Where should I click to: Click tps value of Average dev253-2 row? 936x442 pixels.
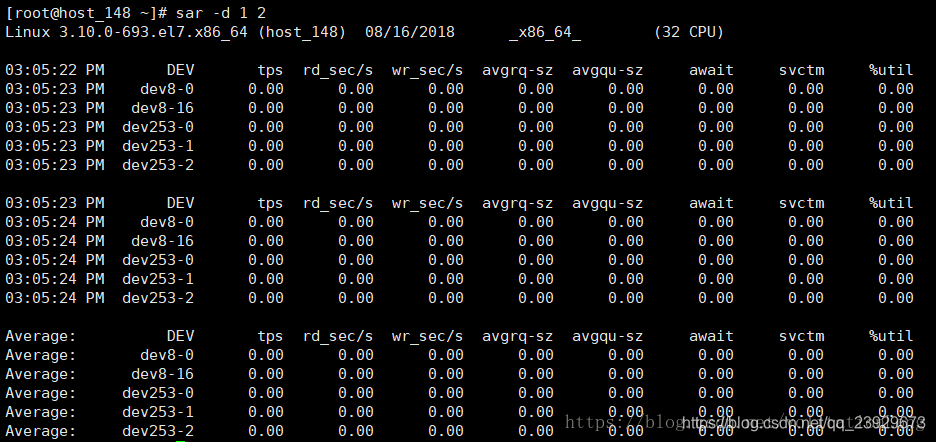click(266, 431)
